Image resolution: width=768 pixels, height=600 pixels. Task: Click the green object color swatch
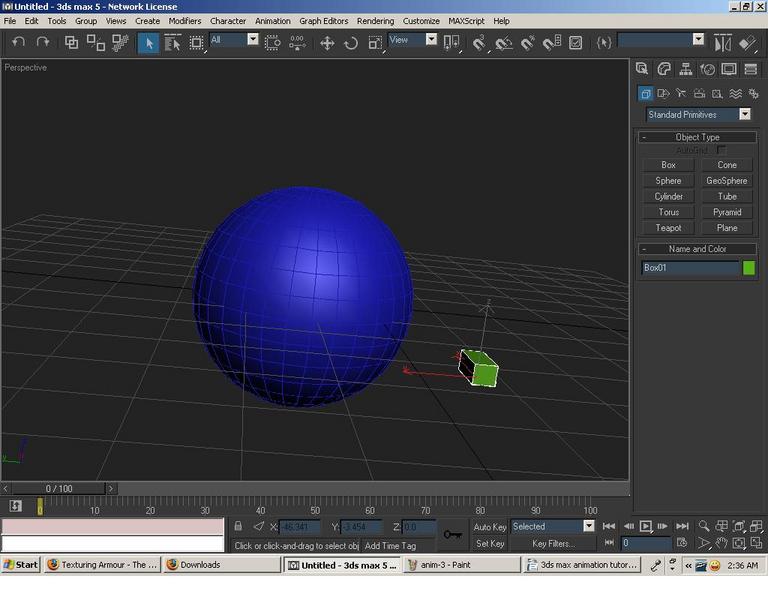(748, 268)
